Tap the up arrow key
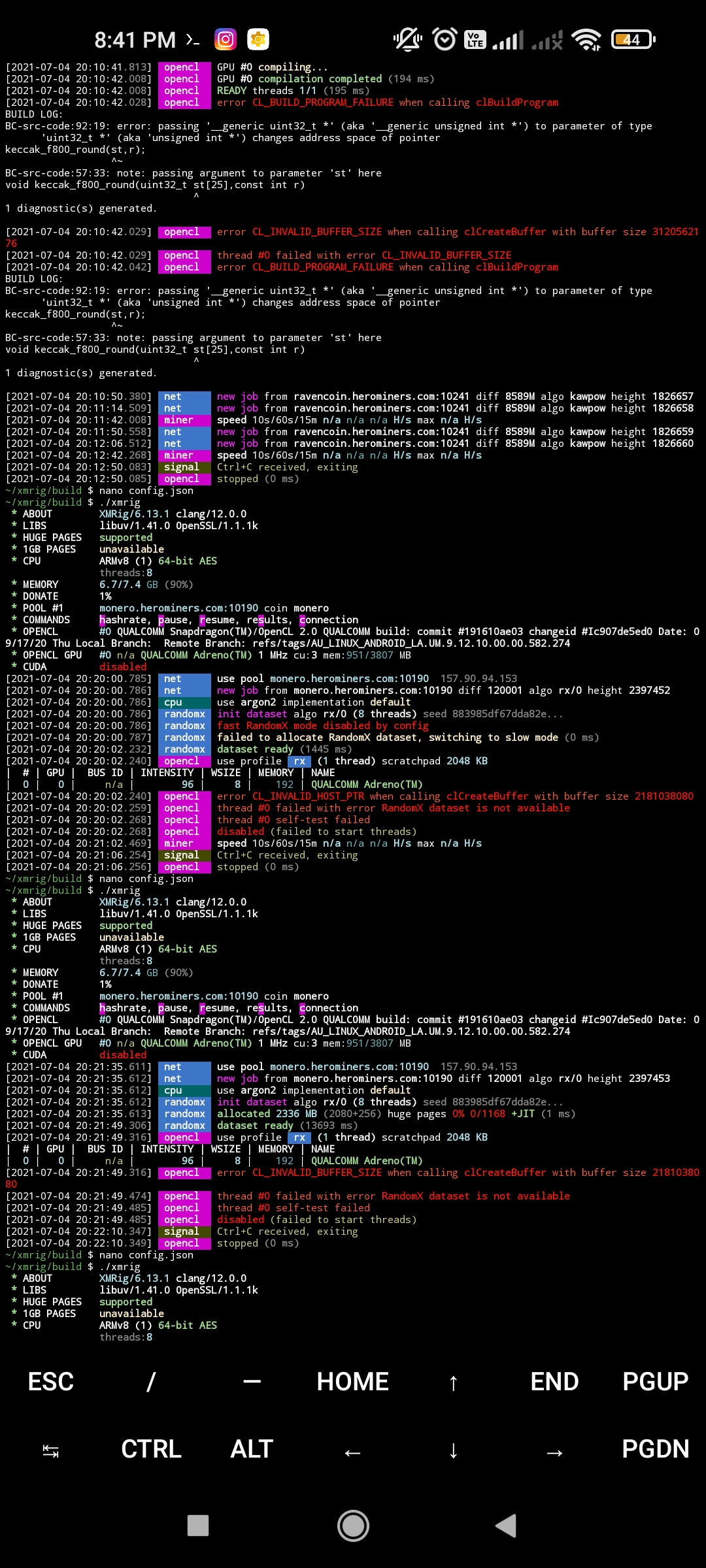 (454, 1382)
